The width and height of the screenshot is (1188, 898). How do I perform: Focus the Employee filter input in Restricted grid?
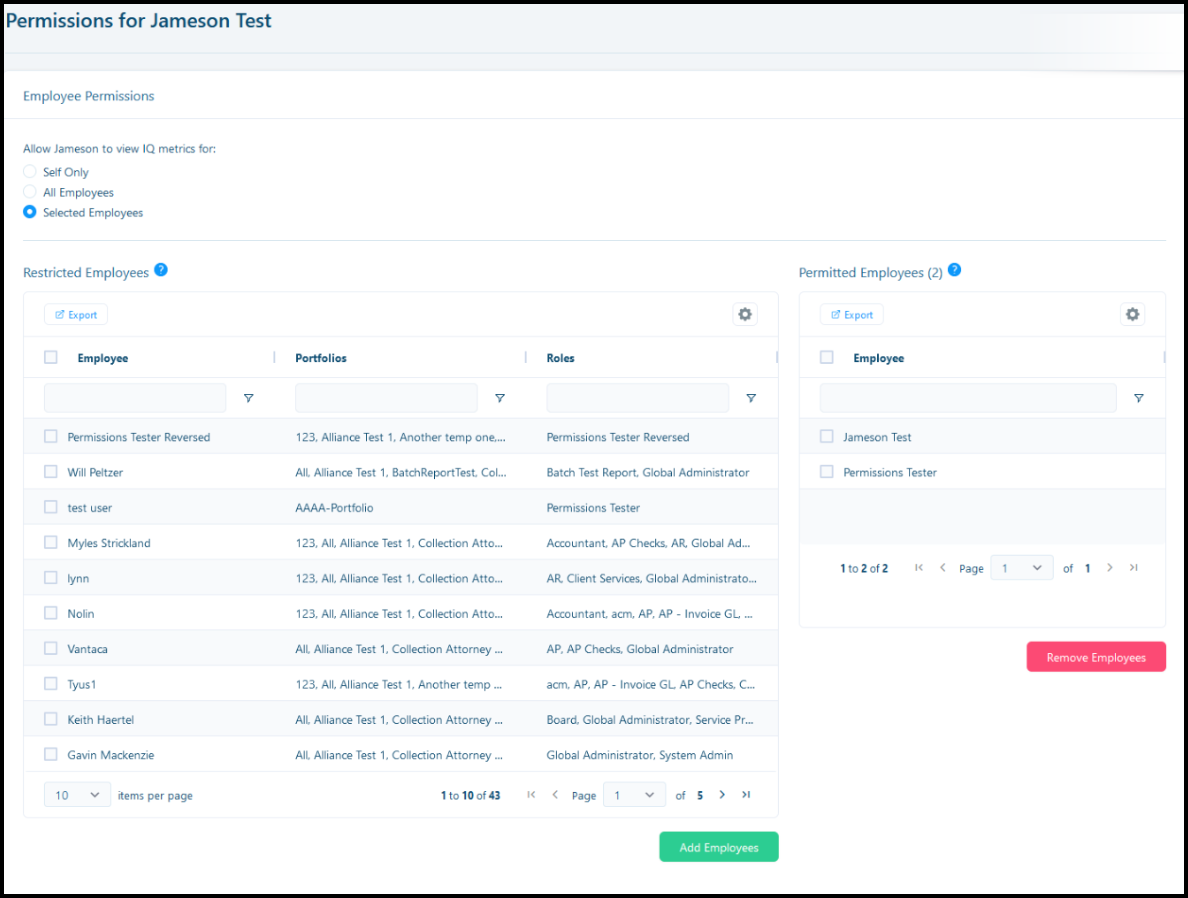tap(135, 398)
